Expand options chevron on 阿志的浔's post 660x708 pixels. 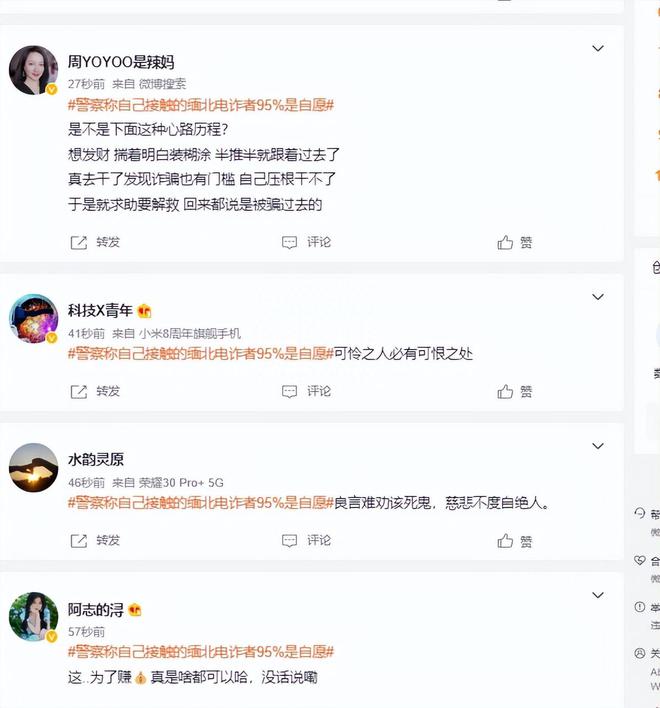(x=598, y=595)
